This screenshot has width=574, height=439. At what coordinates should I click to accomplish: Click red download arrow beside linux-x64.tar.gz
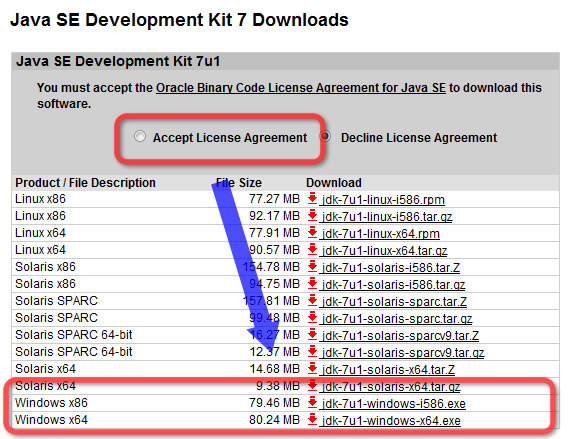[312, 249]
